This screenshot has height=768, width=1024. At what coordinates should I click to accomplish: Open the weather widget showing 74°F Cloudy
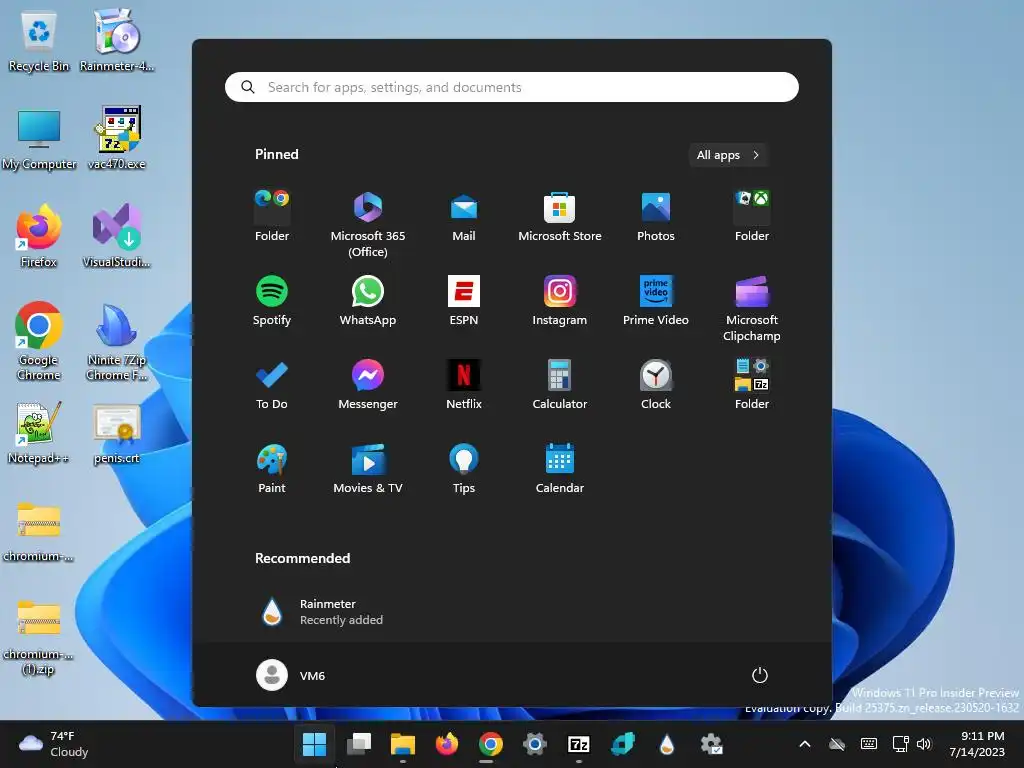point(54,744)
